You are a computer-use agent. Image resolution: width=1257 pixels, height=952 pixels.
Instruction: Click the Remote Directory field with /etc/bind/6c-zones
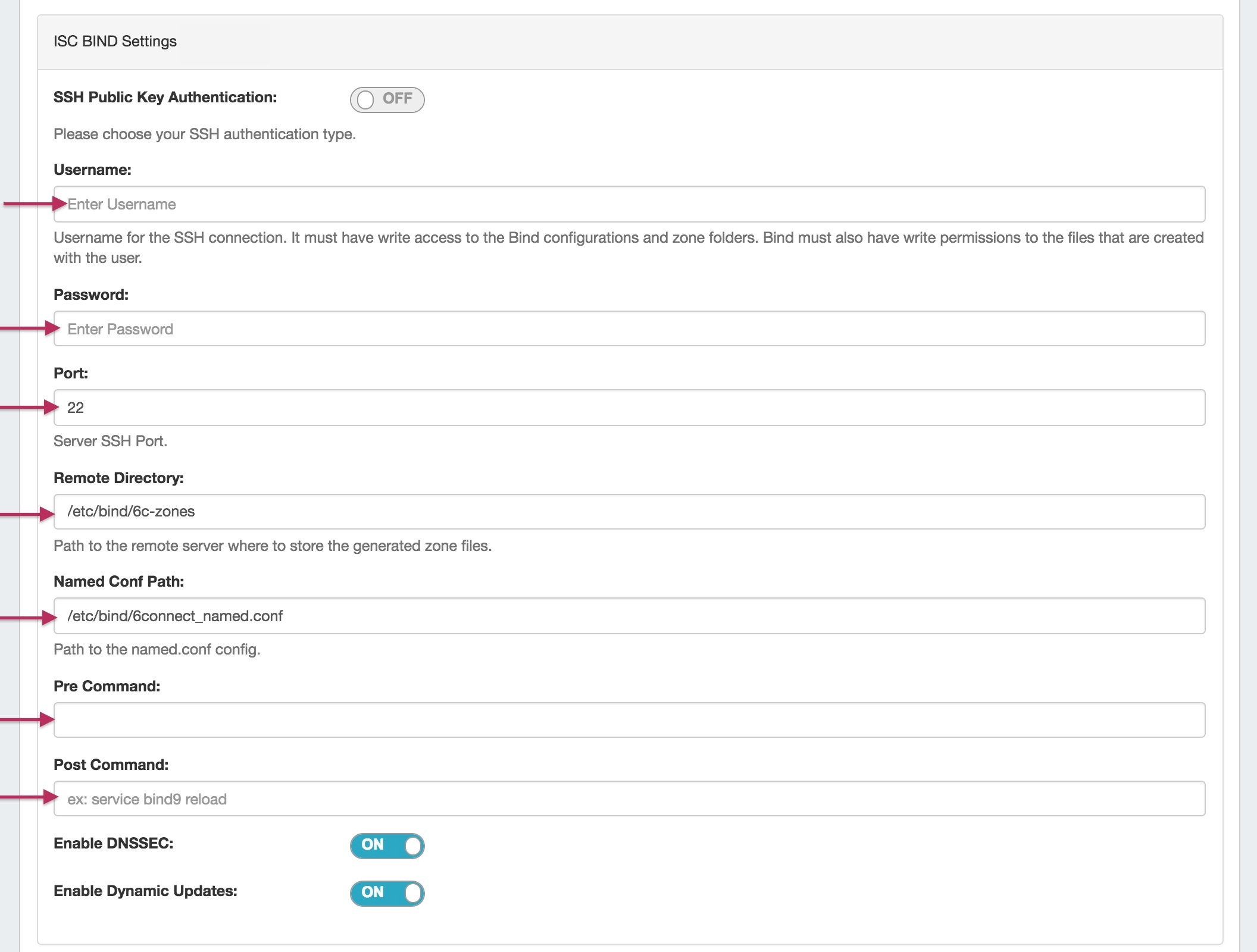point(629,512)
